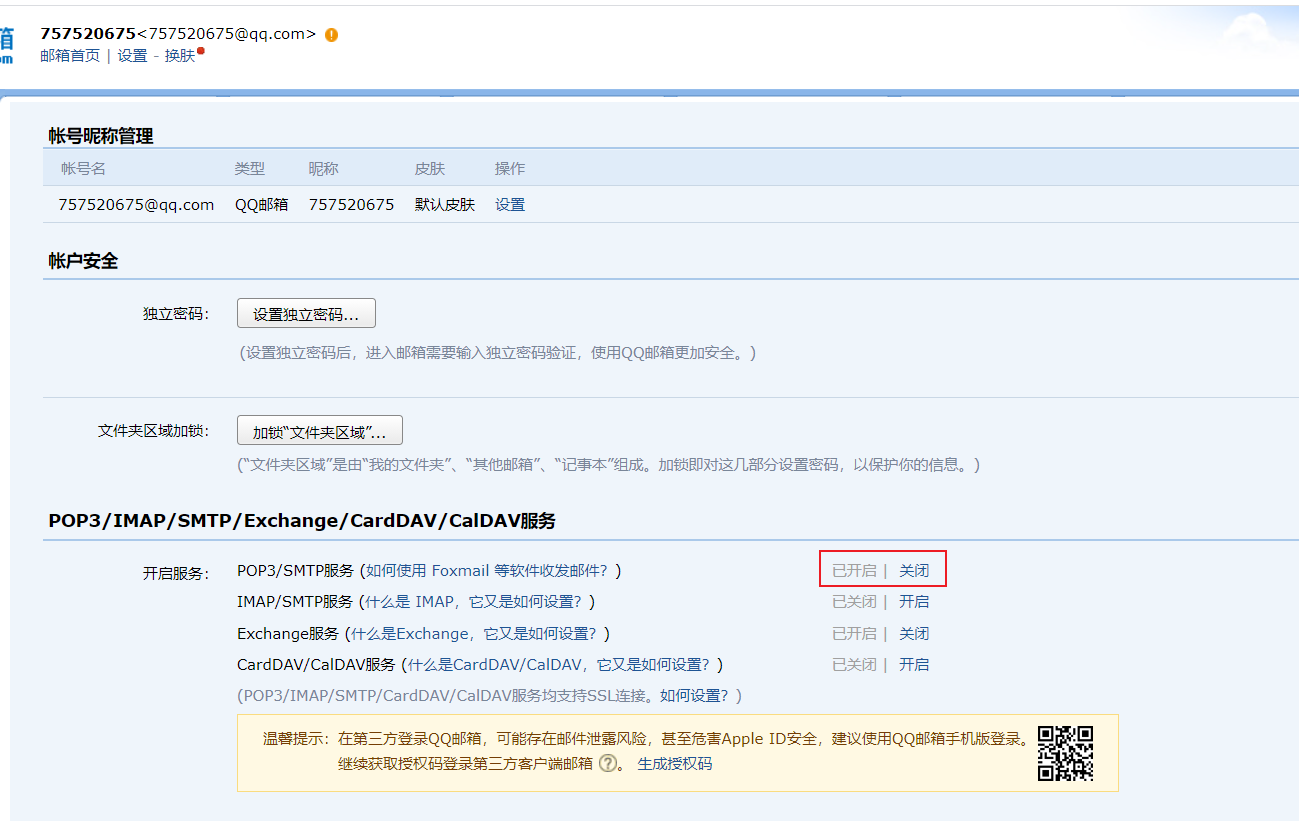This screenshot has width=1299, height=821.
Task: Click 设置 in the nickname management table row
Action: [x=509, y=203]
